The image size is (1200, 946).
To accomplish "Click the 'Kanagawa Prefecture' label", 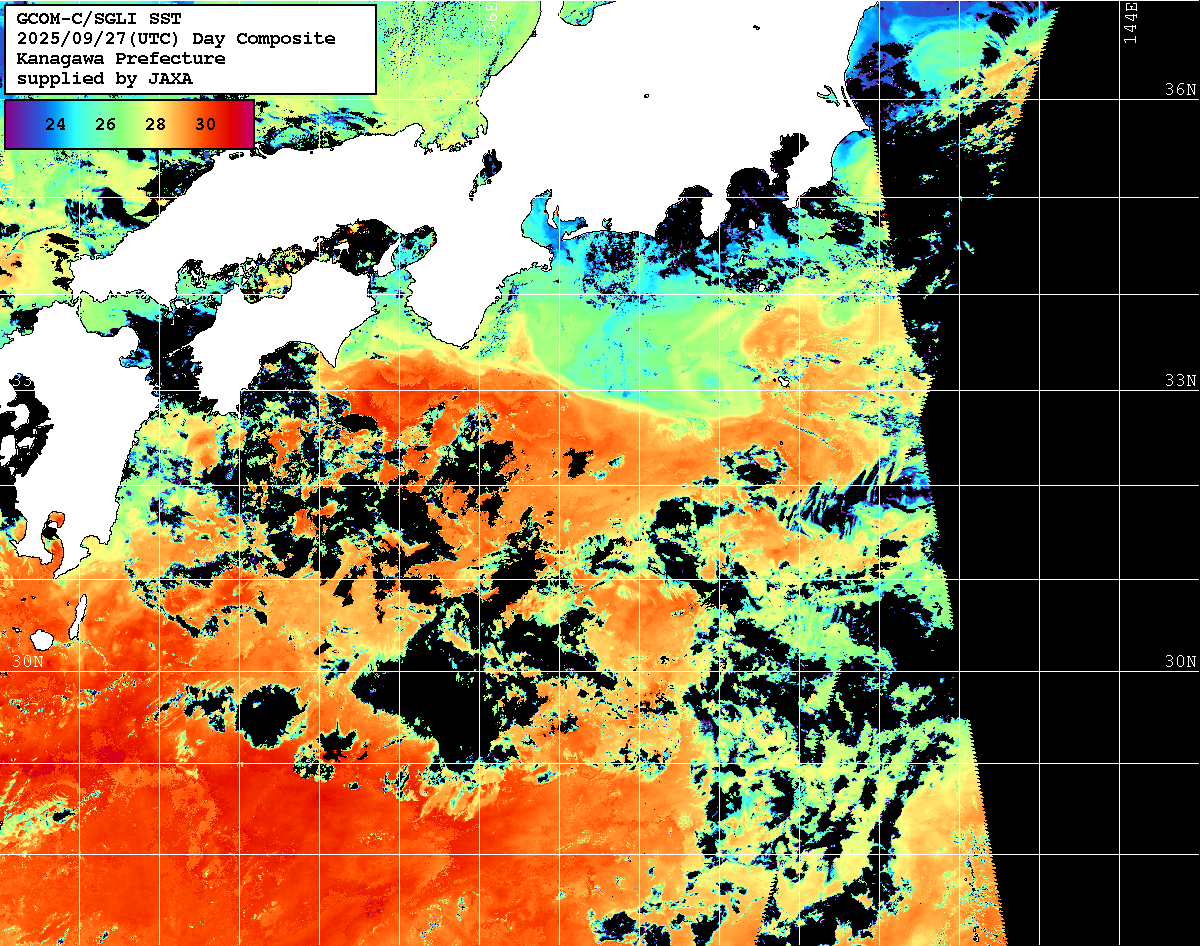I will tap(120, 59).
